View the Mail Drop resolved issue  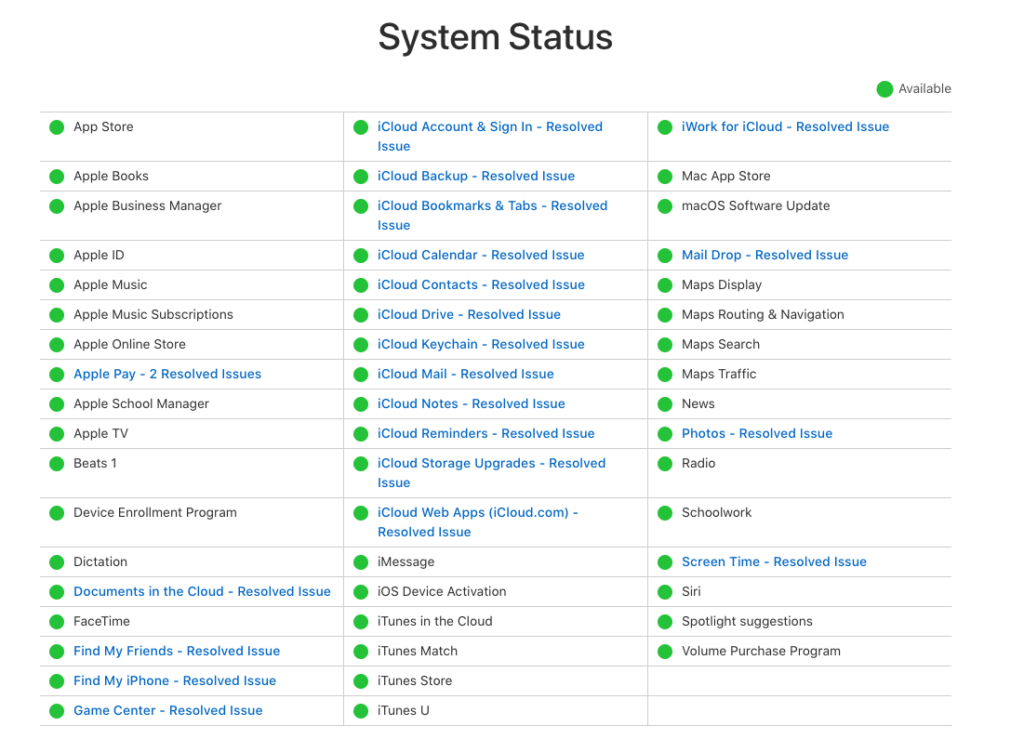(x=765, y=255)
